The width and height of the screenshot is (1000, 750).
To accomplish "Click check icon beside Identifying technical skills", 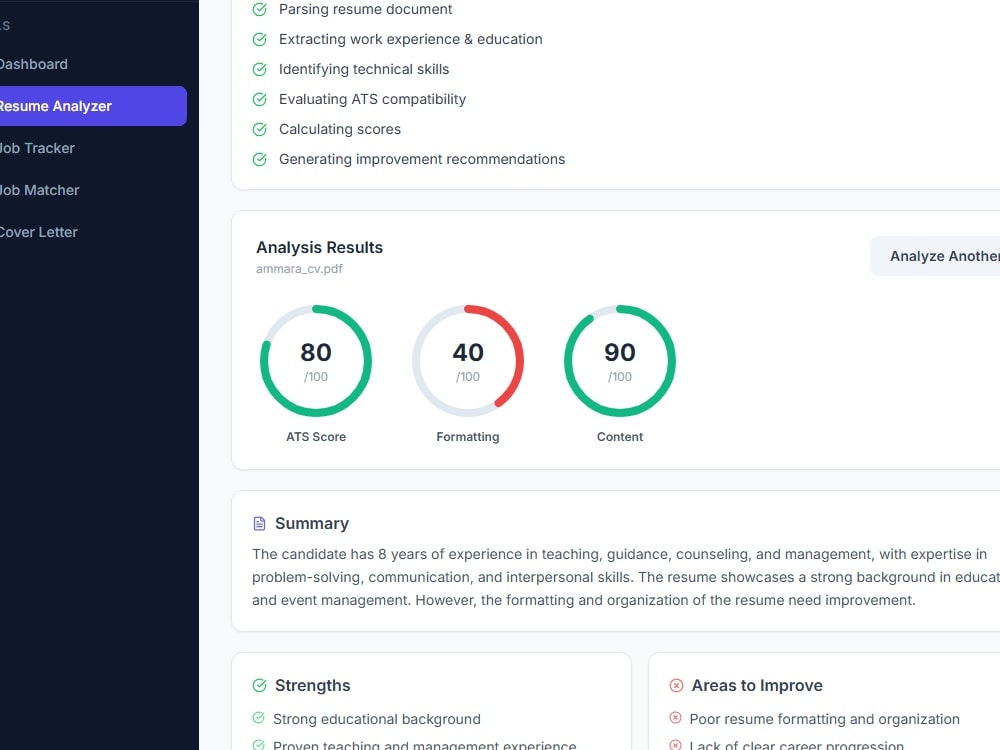I will click(x=260, y=70).
